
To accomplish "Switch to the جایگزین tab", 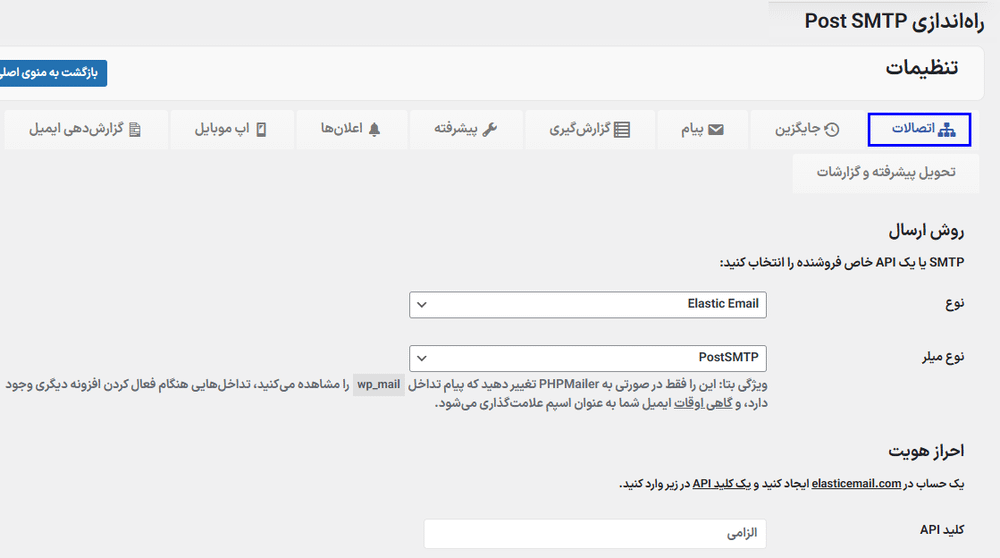I will click(x=807, y=129).
